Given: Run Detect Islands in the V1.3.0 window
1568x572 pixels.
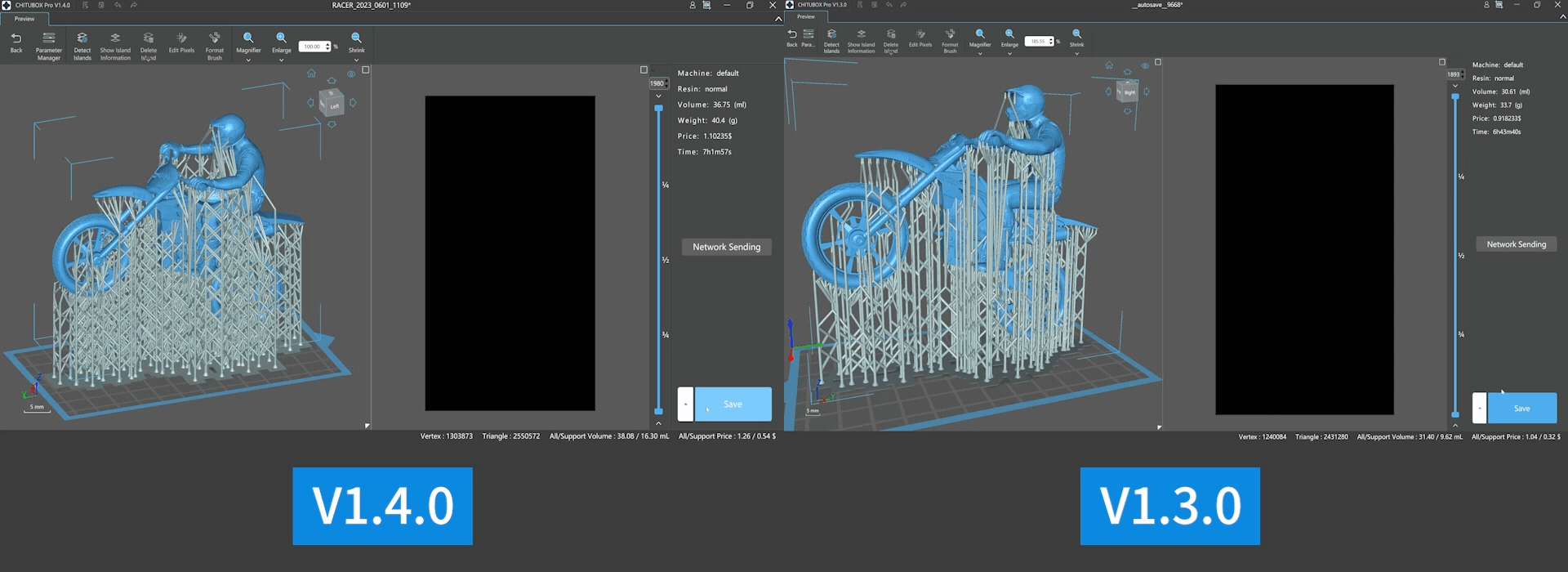Looking at the screenshot, I should pyautogui.click(x=831, y=42).
